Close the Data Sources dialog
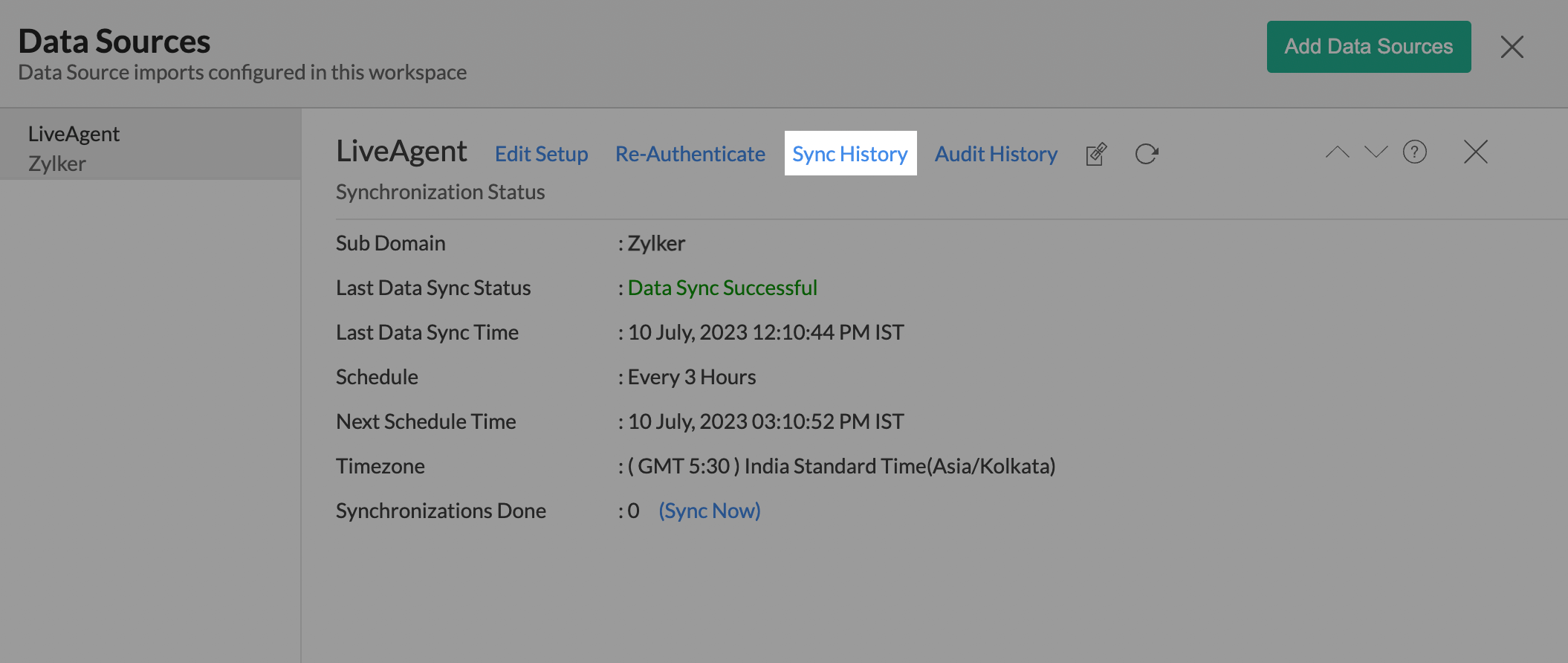The height and width of the screenshot is (663, 1568). point(1512,47)
